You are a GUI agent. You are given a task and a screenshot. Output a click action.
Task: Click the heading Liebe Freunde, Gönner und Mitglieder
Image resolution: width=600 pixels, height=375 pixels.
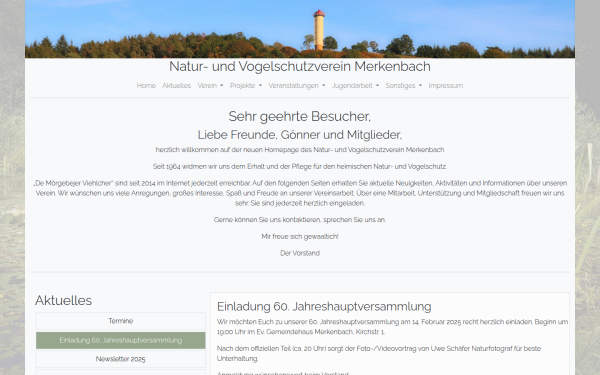tap(300, 135)
